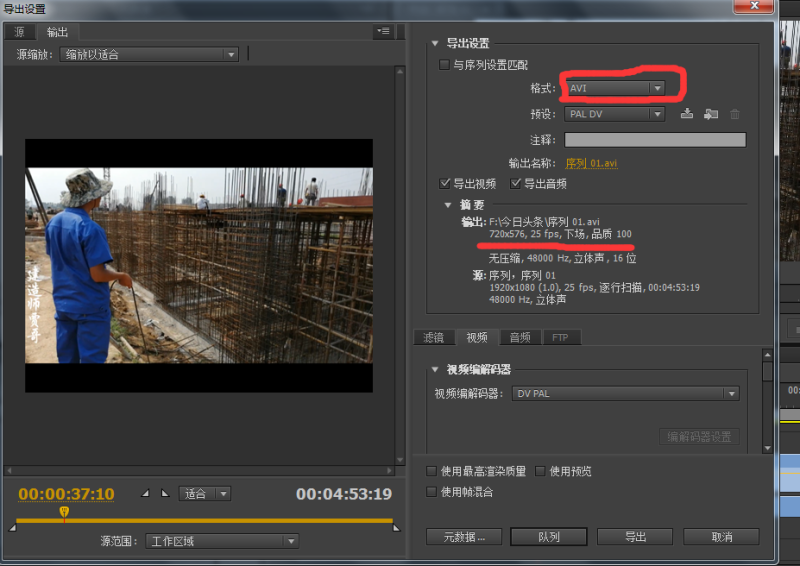The width and height of the screenshot is (800, 566).
Task: Open the 格式 AVI format dropdown
Action: (614, 88)
